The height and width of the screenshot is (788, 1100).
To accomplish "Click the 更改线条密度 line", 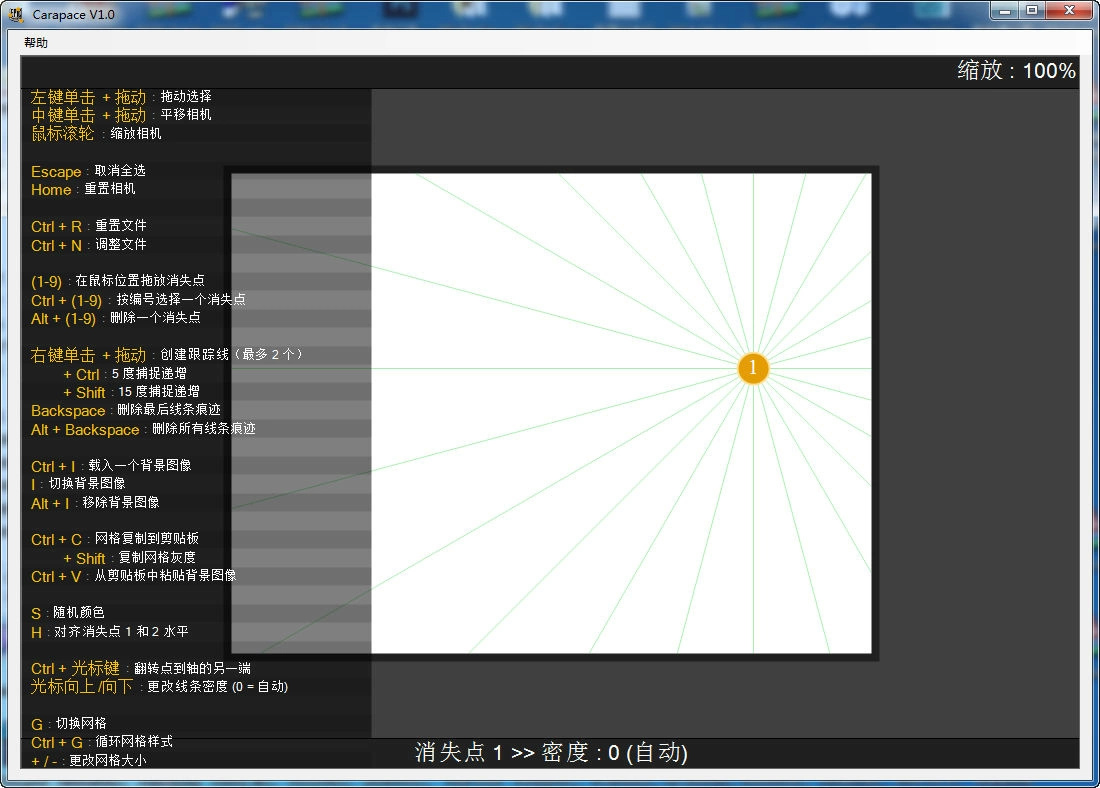I will tap(159, 686).
